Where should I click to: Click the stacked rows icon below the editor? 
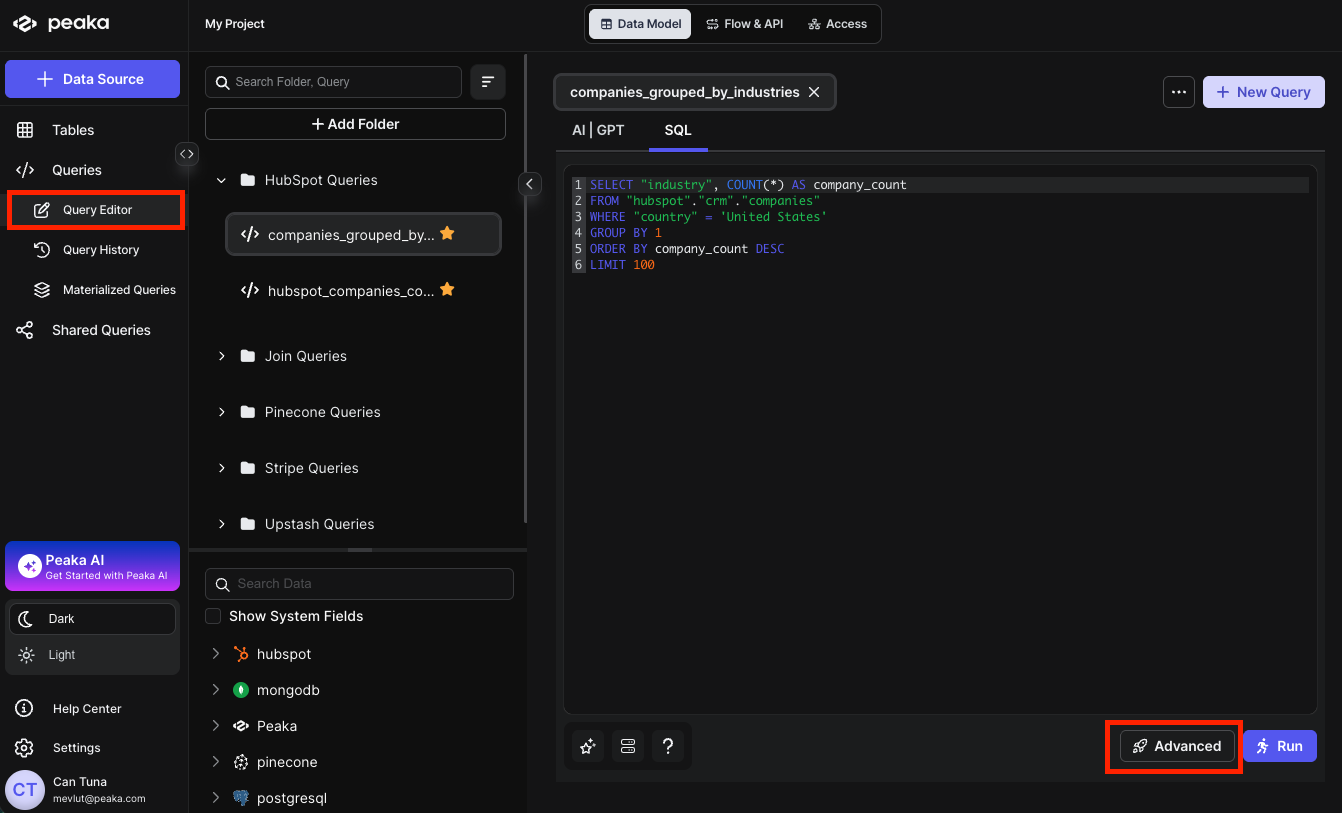click(628, 746)
